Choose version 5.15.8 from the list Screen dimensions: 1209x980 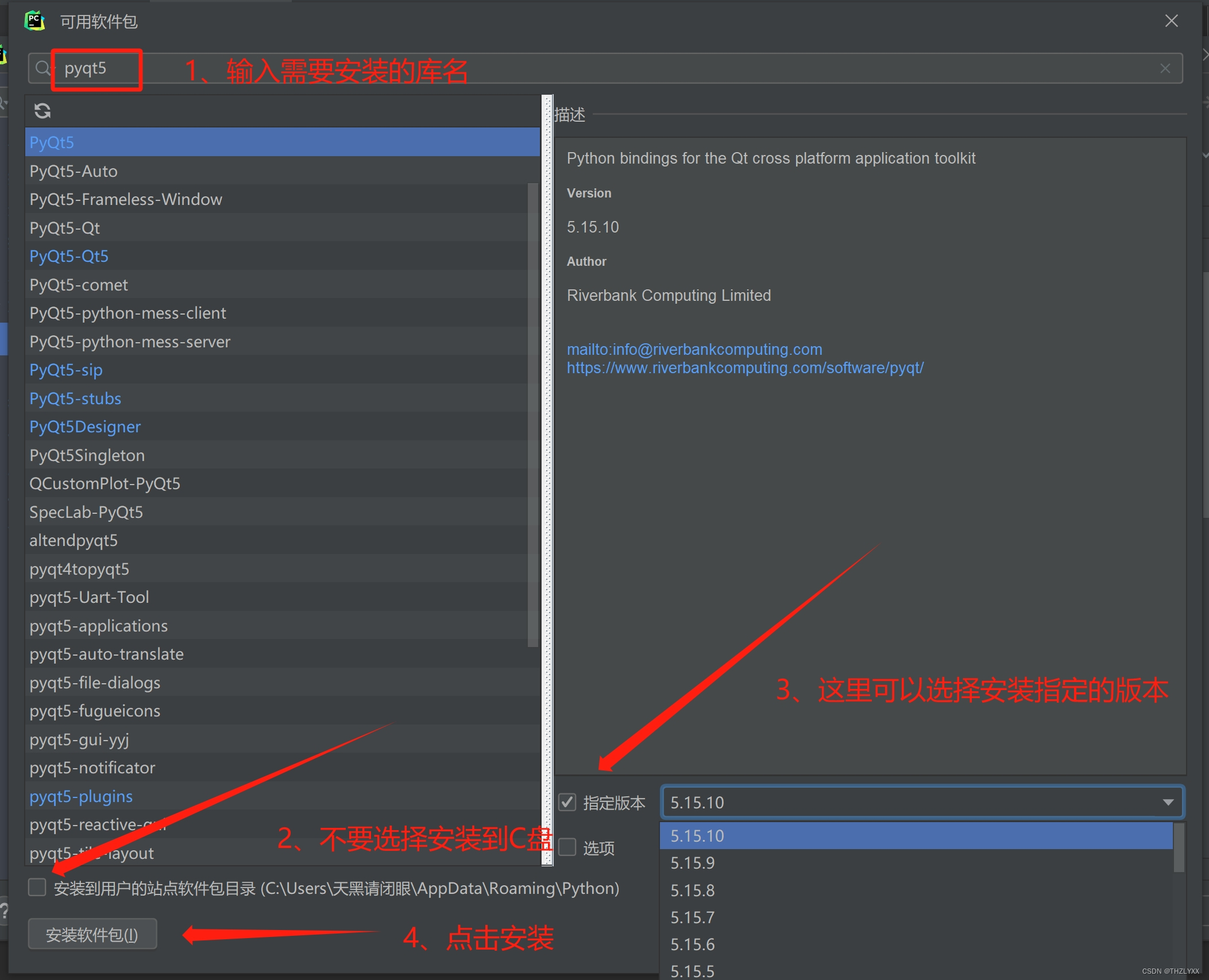[x=916, y=890]
